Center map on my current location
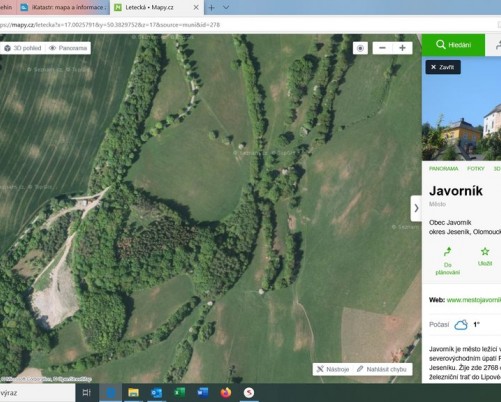The width and height of the screenshot is (501, 402). point(360,48)
